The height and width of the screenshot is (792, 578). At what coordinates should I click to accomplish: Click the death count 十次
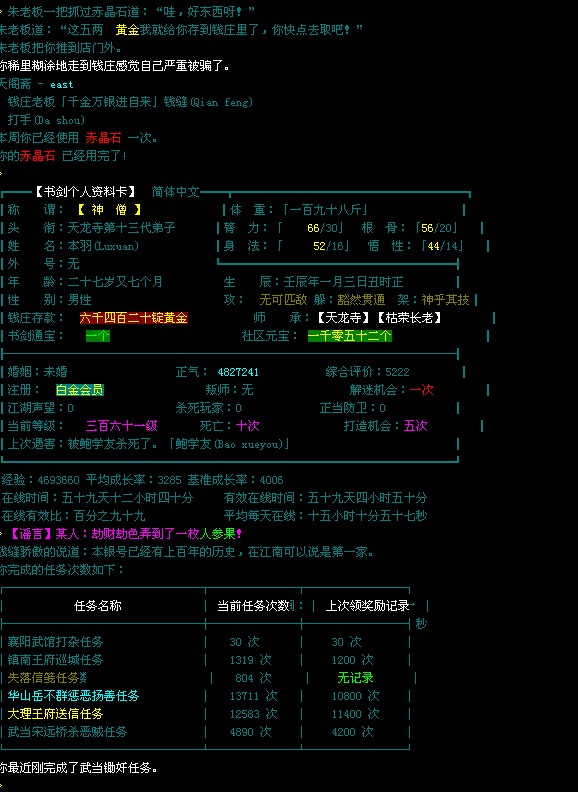pos(247,426)
